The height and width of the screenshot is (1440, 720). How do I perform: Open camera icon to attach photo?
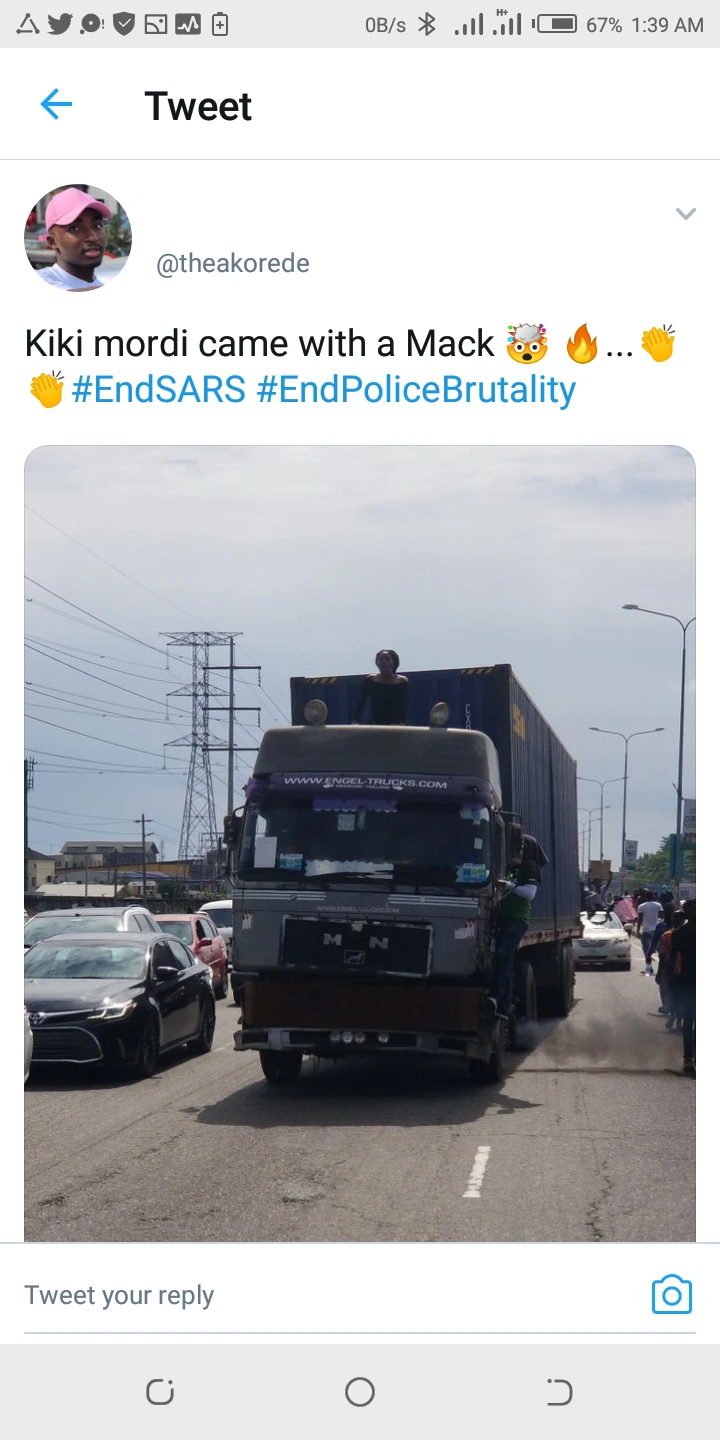pos(671,1294)
